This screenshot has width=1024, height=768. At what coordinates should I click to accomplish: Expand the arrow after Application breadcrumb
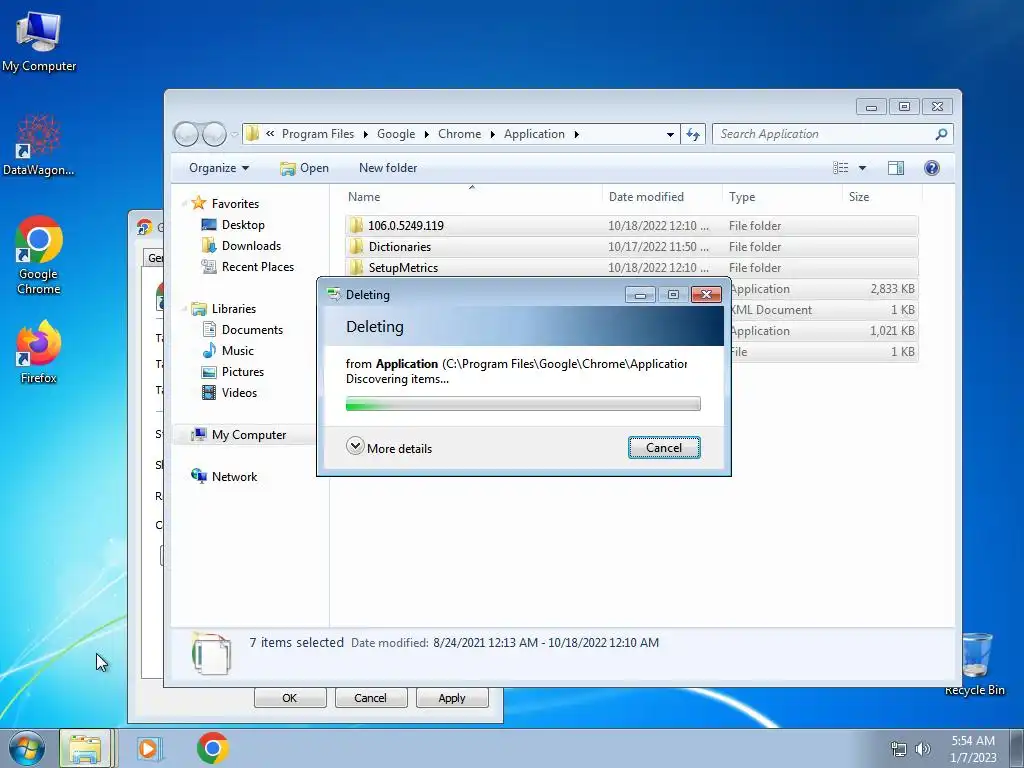[x=577, y=135]
